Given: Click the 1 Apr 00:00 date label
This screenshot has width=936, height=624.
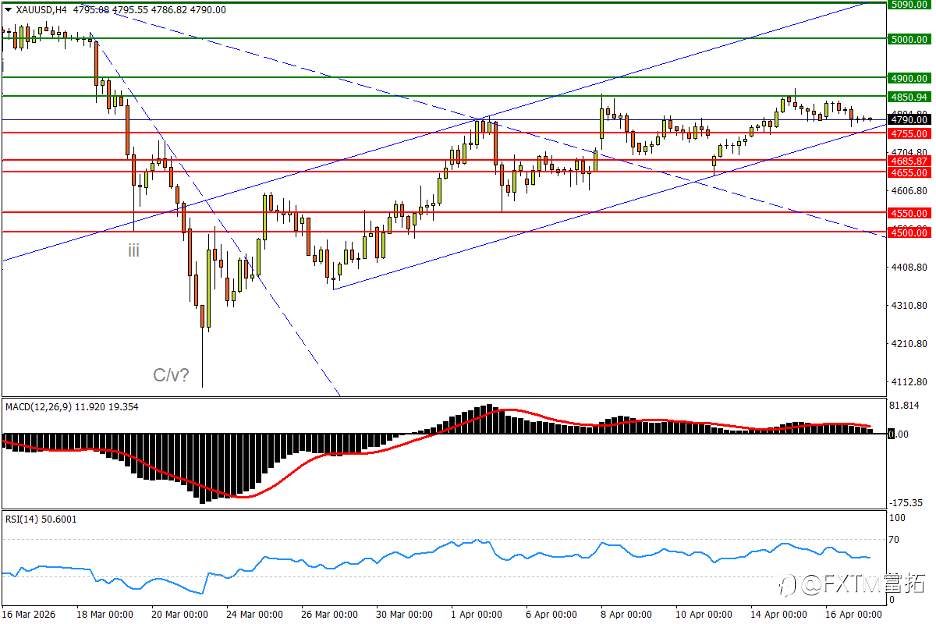Looking at the screenshot, I should point(476,614).
